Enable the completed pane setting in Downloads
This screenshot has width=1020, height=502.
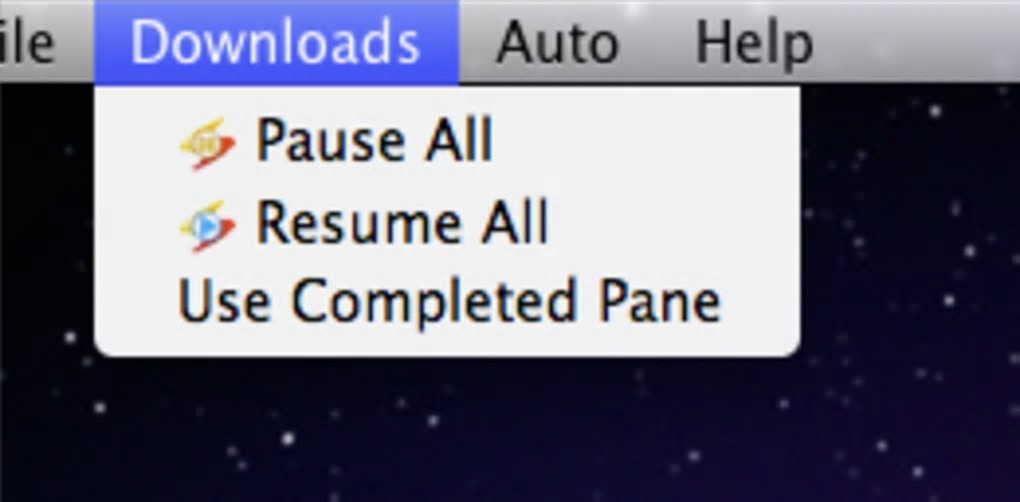(450, 300)
